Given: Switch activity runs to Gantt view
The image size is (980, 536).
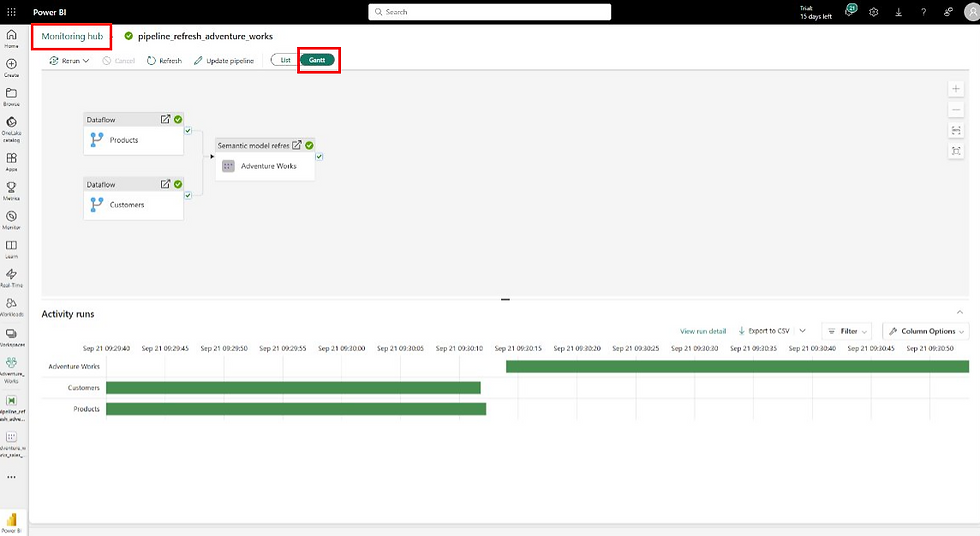Looking at the screenshot, I should pyautogui.click(x=318, y=60).
